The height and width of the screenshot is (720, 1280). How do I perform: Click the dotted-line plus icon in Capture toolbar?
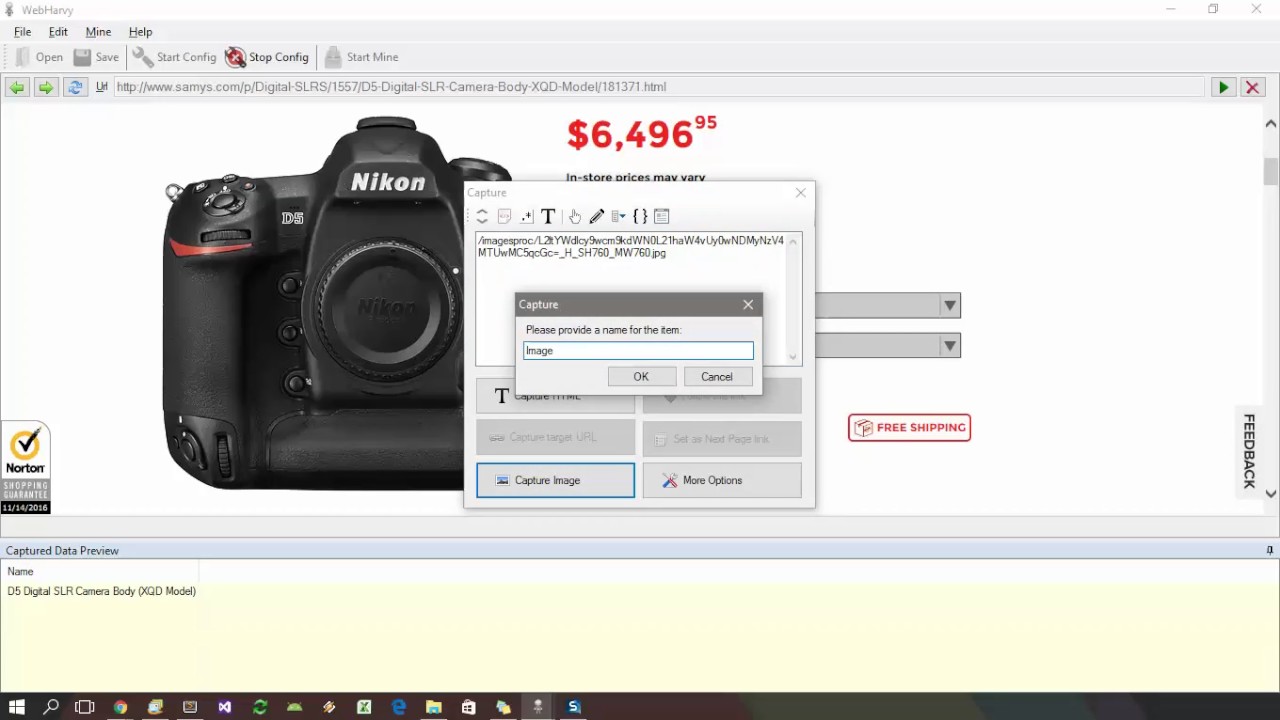point(526,216)
